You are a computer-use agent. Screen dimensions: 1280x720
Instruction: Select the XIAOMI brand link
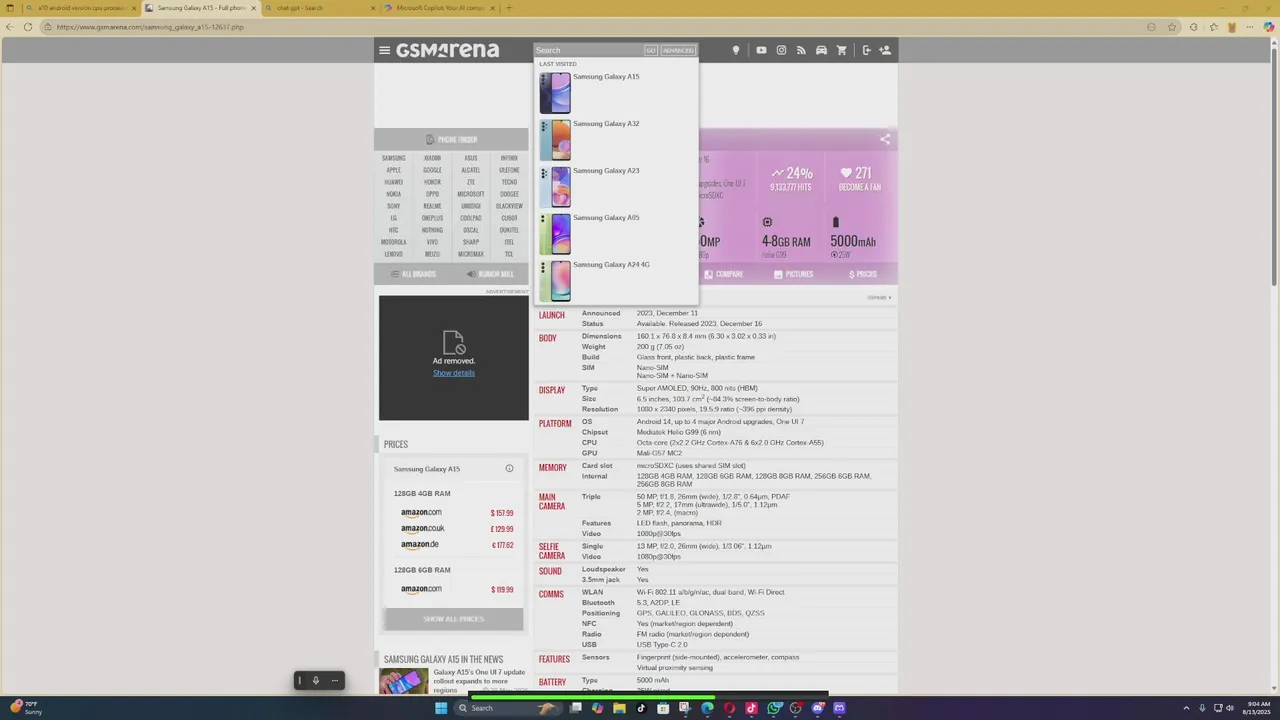[x=432, y=158]
